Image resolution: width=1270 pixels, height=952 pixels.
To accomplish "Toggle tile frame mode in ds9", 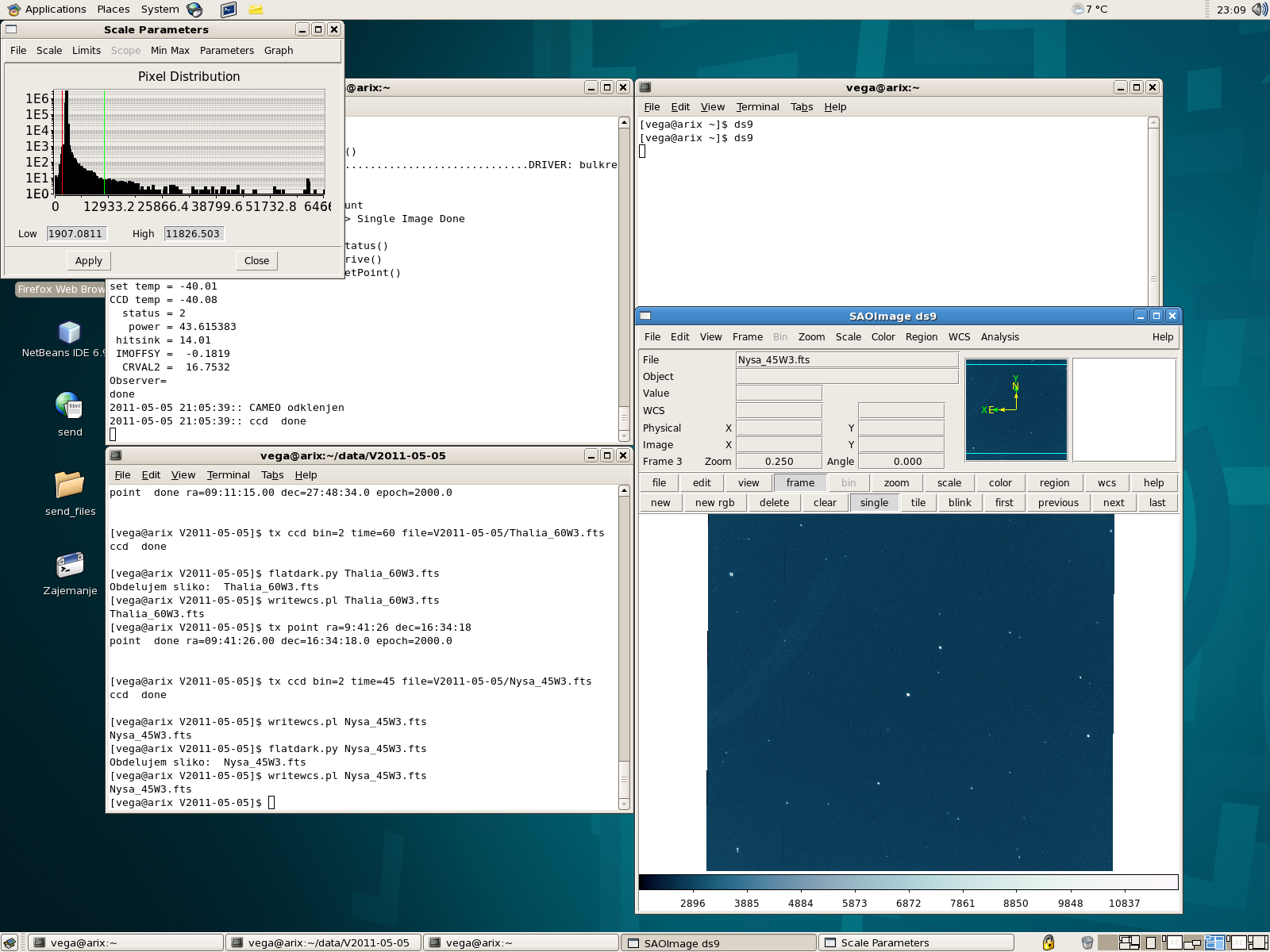I will tap(918, 502).
